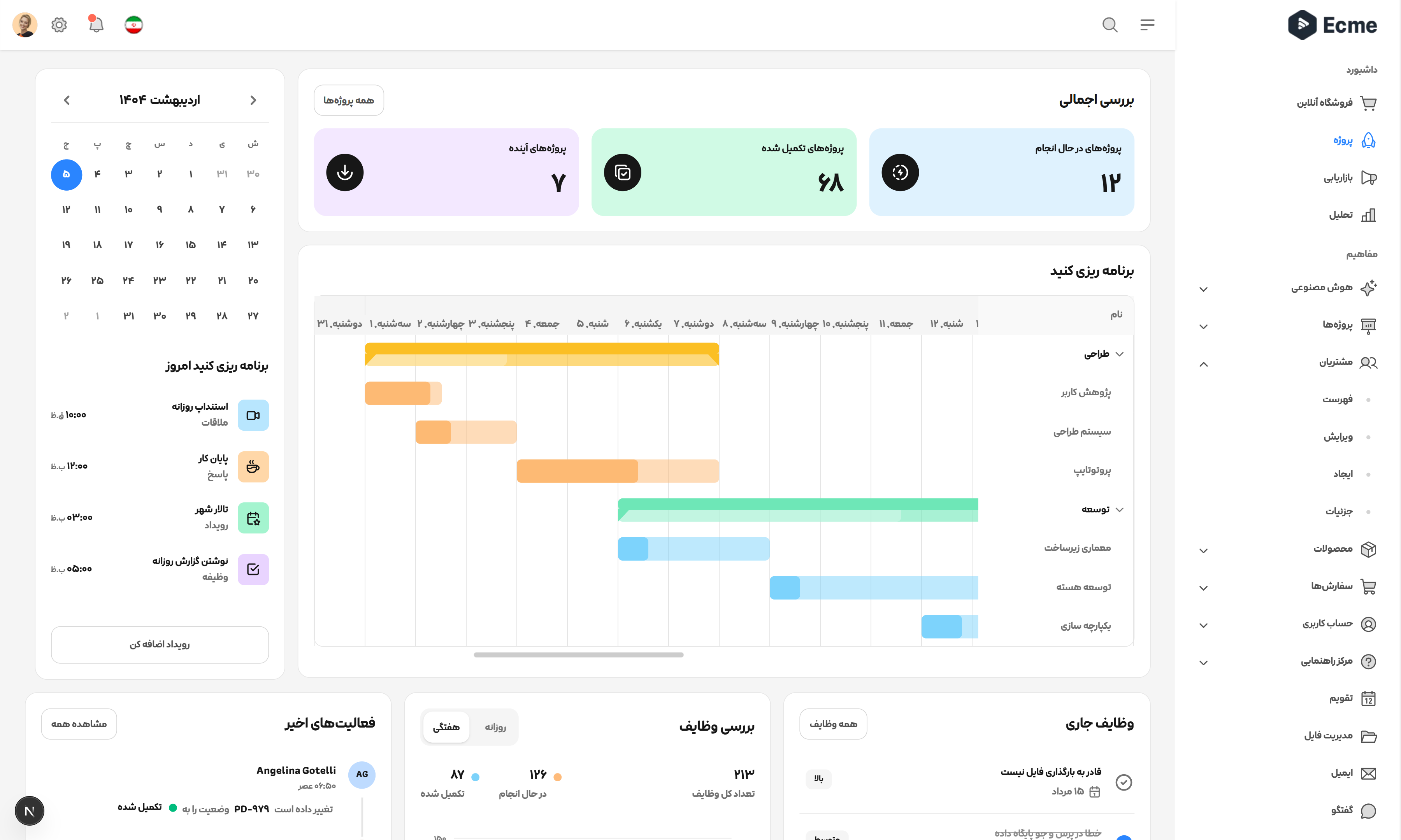
Task: Click the Iran flag language selector
Action: 133,25
